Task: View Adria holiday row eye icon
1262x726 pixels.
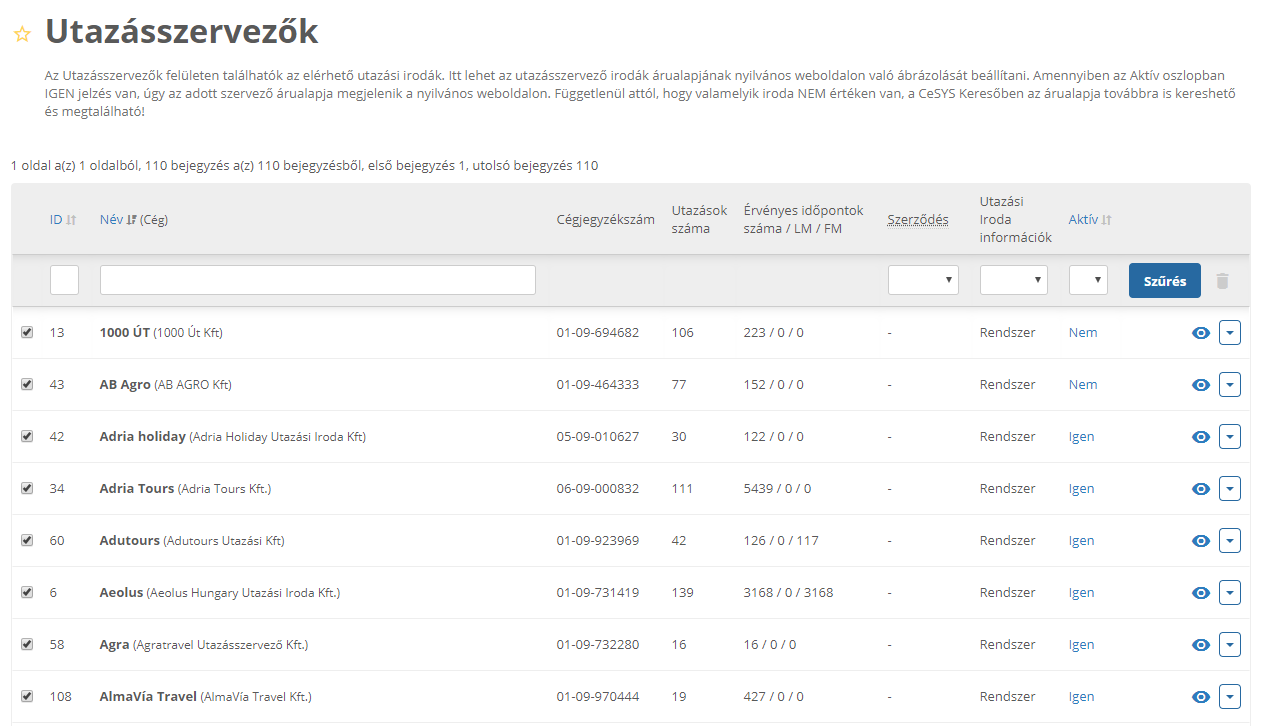Action: pyautogui.click(x=1201, y=437)
